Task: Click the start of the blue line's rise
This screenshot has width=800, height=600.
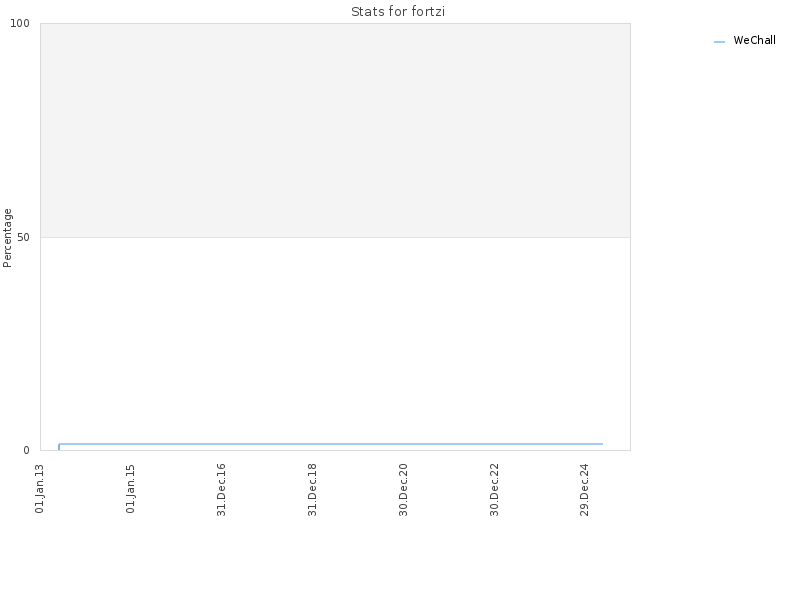Action: (59, 447)
